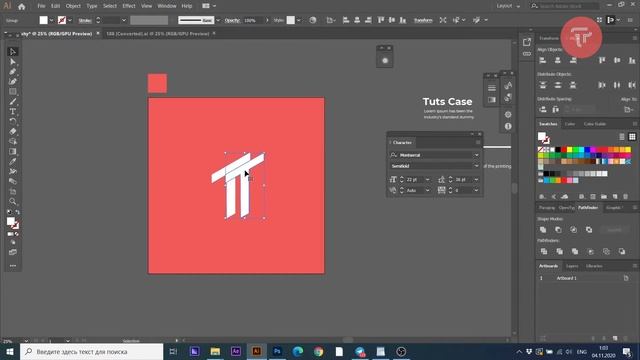Select the Pen tool
Viewport: 640px width, 360px height.
13,71
